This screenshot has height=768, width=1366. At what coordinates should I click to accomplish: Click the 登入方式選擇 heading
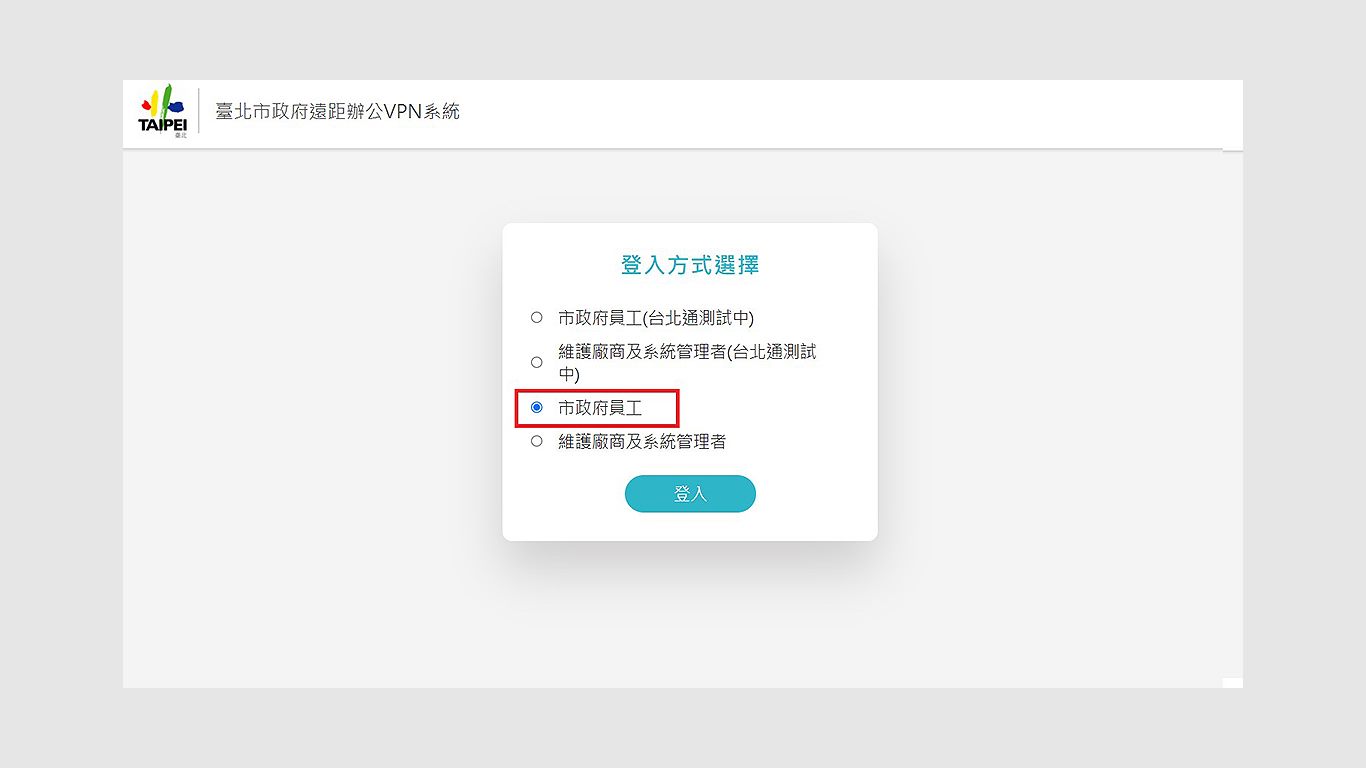click(x=690, y=265)
